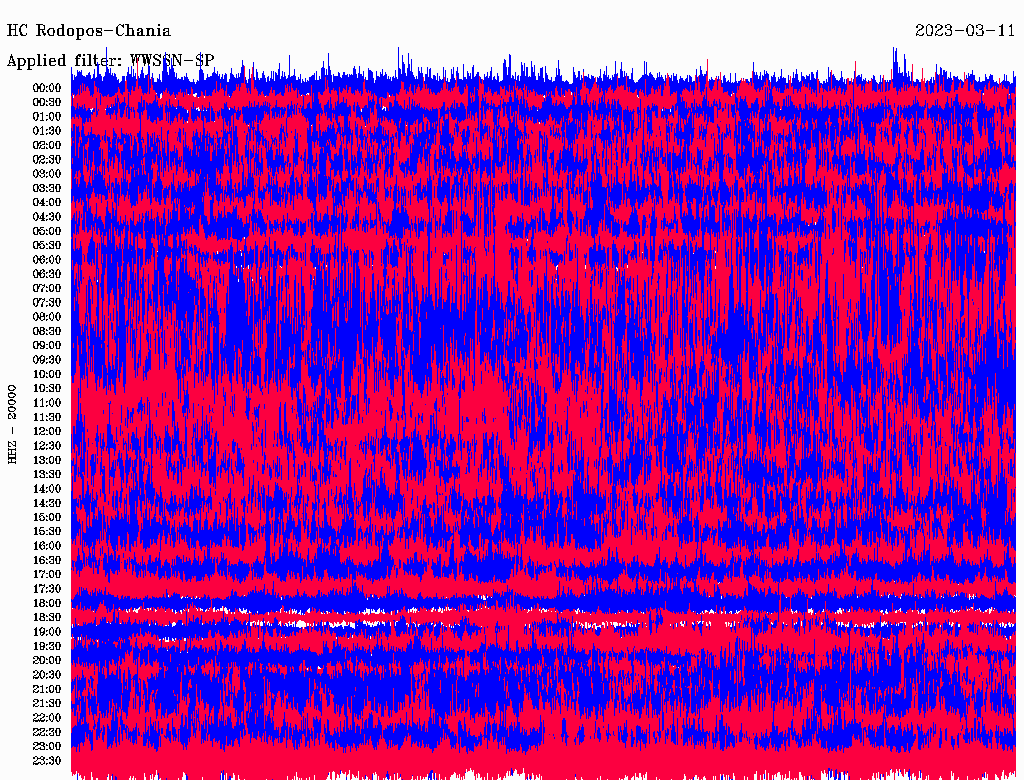Click the 04:00 time row label
The image size is (1024, 780).
click(47, 203)
